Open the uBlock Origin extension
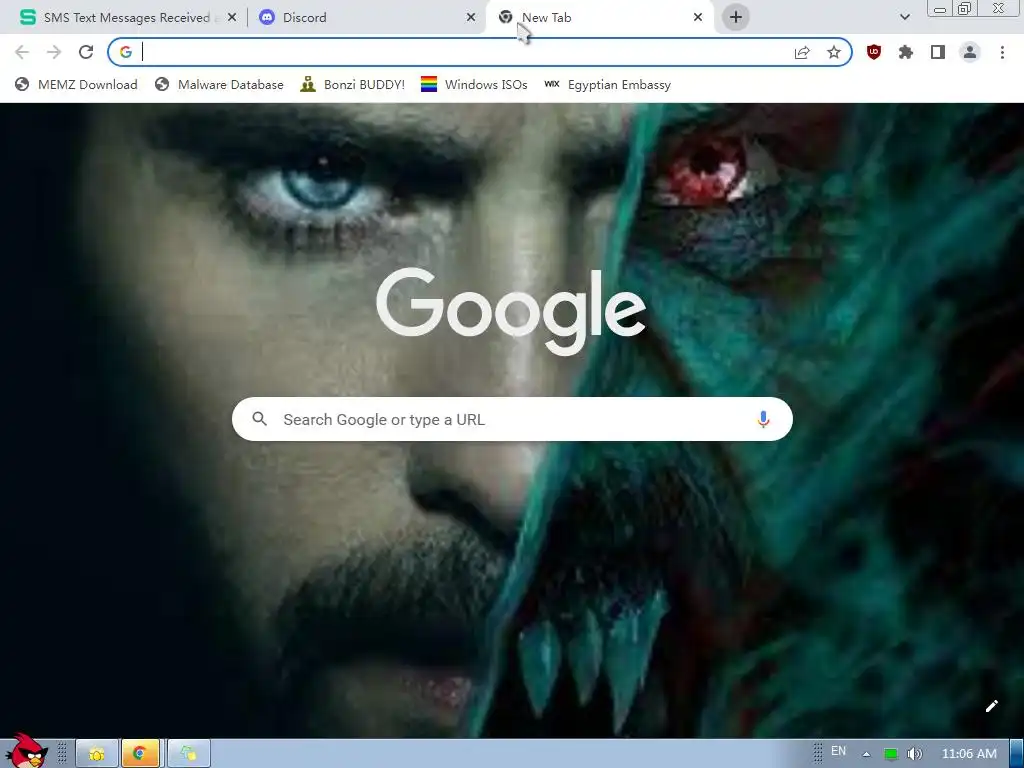 (x=874, y=52)
